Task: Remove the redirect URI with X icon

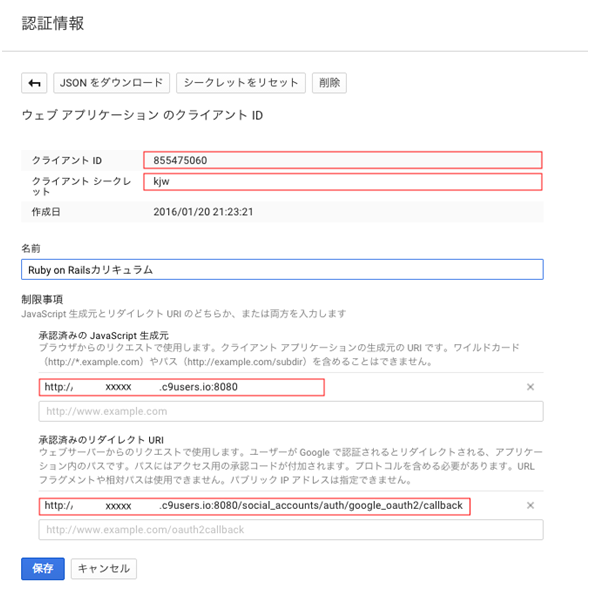Action: coord(530,505)
